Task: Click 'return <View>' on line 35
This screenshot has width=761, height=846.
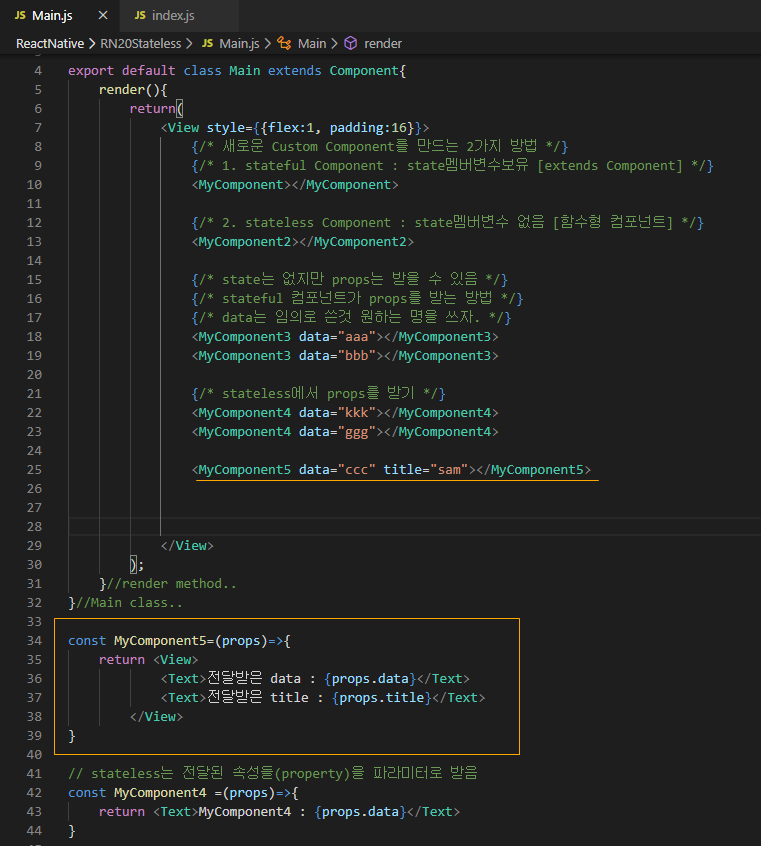Action: click(148, 660)
